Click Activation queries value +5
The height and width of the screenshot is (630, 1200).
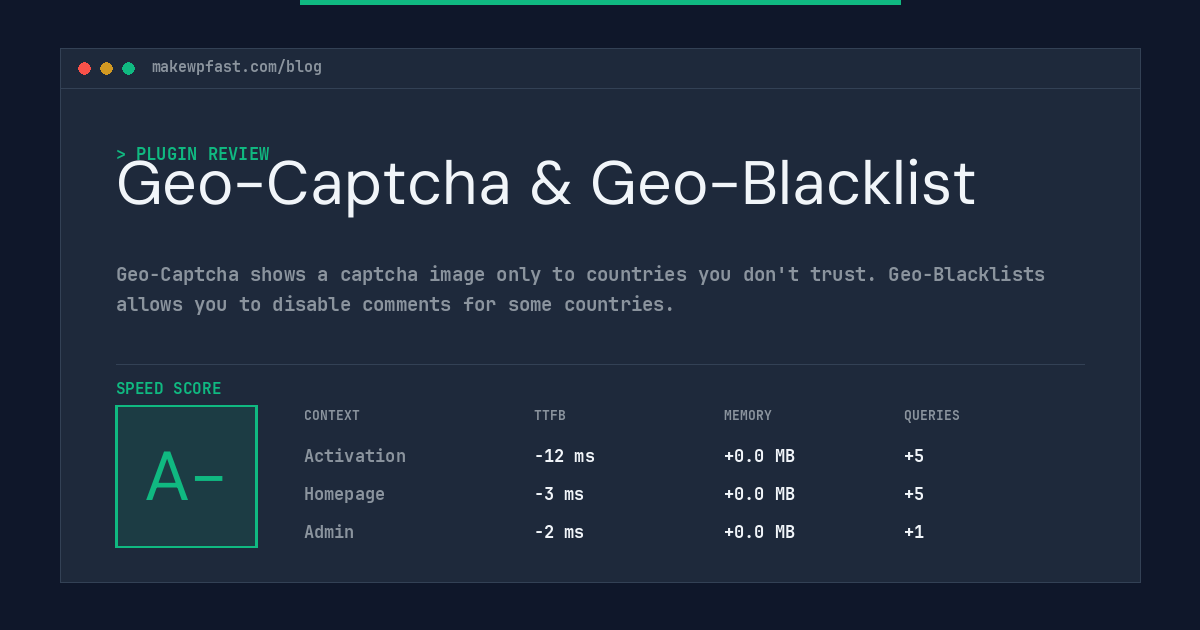click(914, 456)
